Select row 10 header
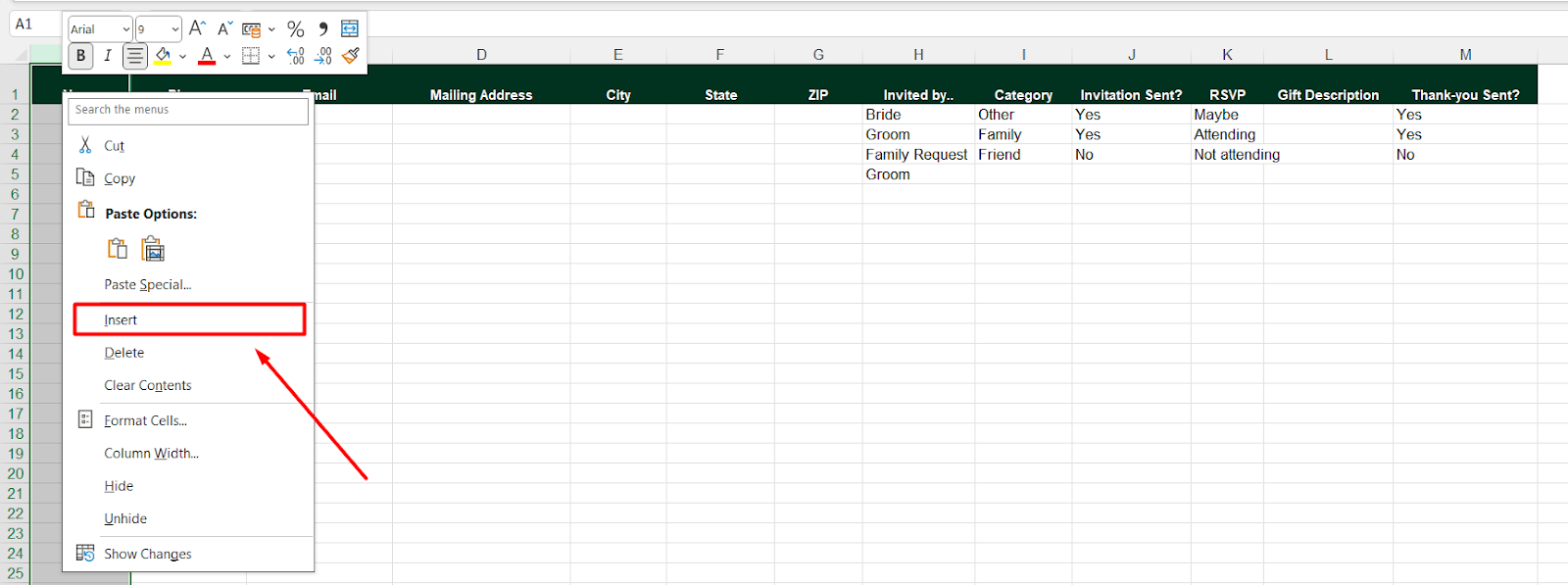This screenshot has height=585, width=1568. (15, 274)
